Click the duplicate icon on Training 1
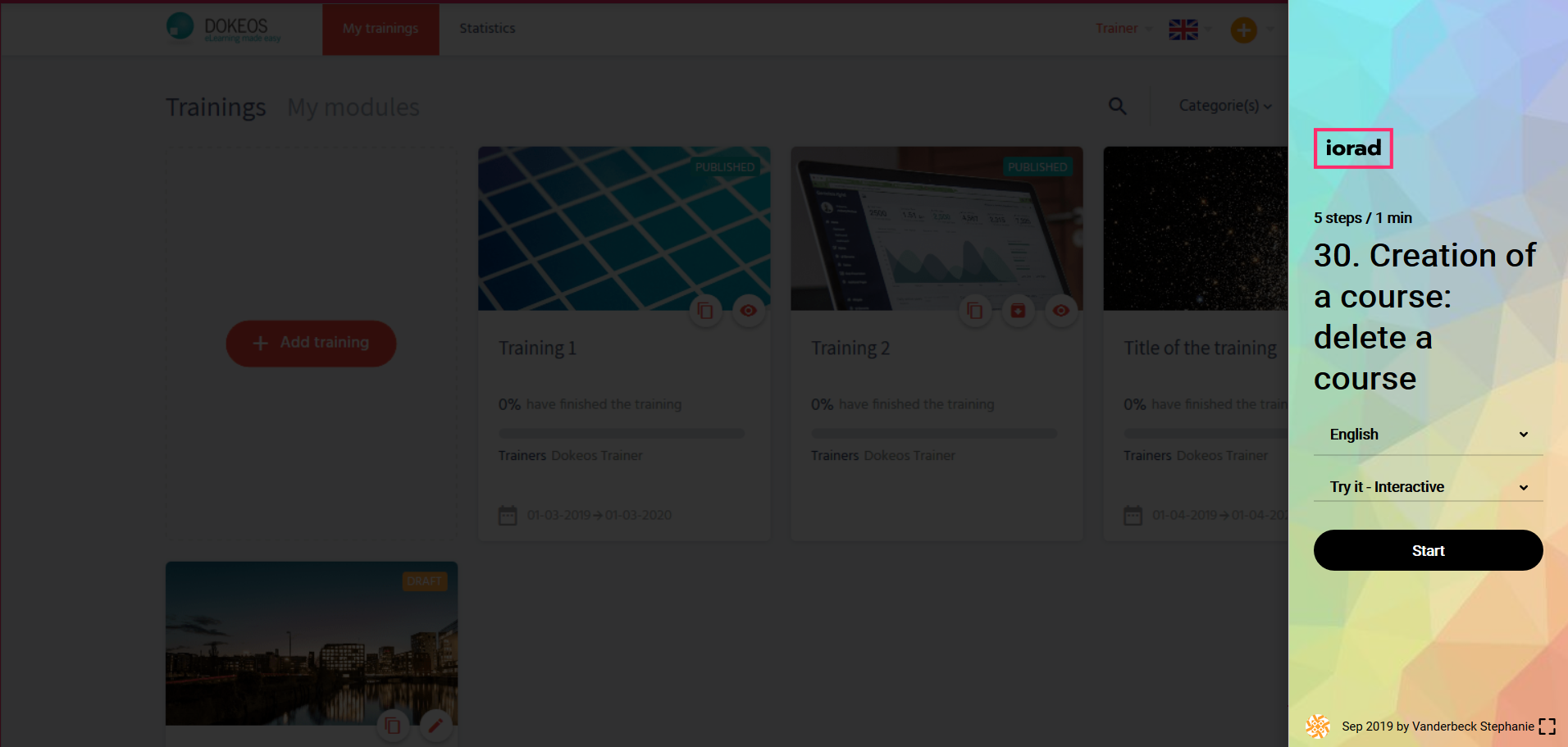Image resolution: width=1568 pixels, height=747 pixels. (705, 311)
